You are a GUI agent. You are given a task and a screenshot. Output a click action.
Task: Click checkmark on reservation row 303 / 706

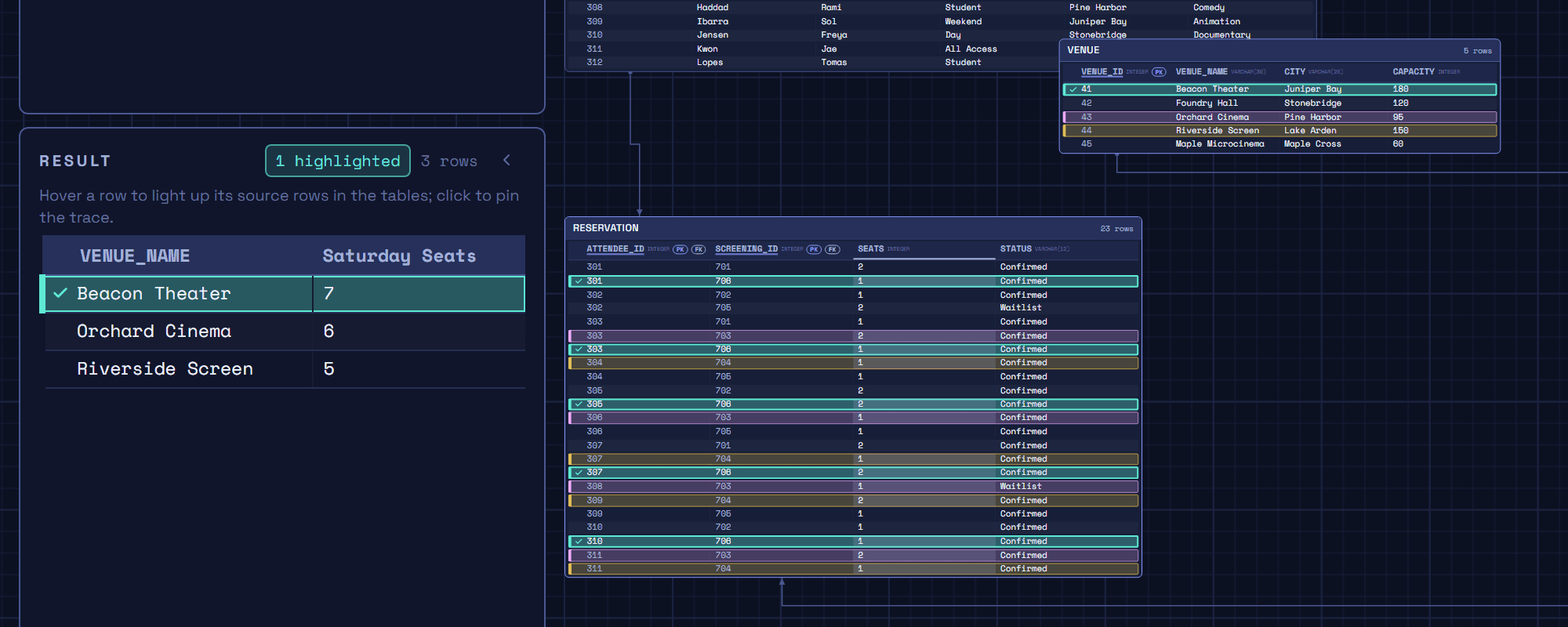pos(579,350)
